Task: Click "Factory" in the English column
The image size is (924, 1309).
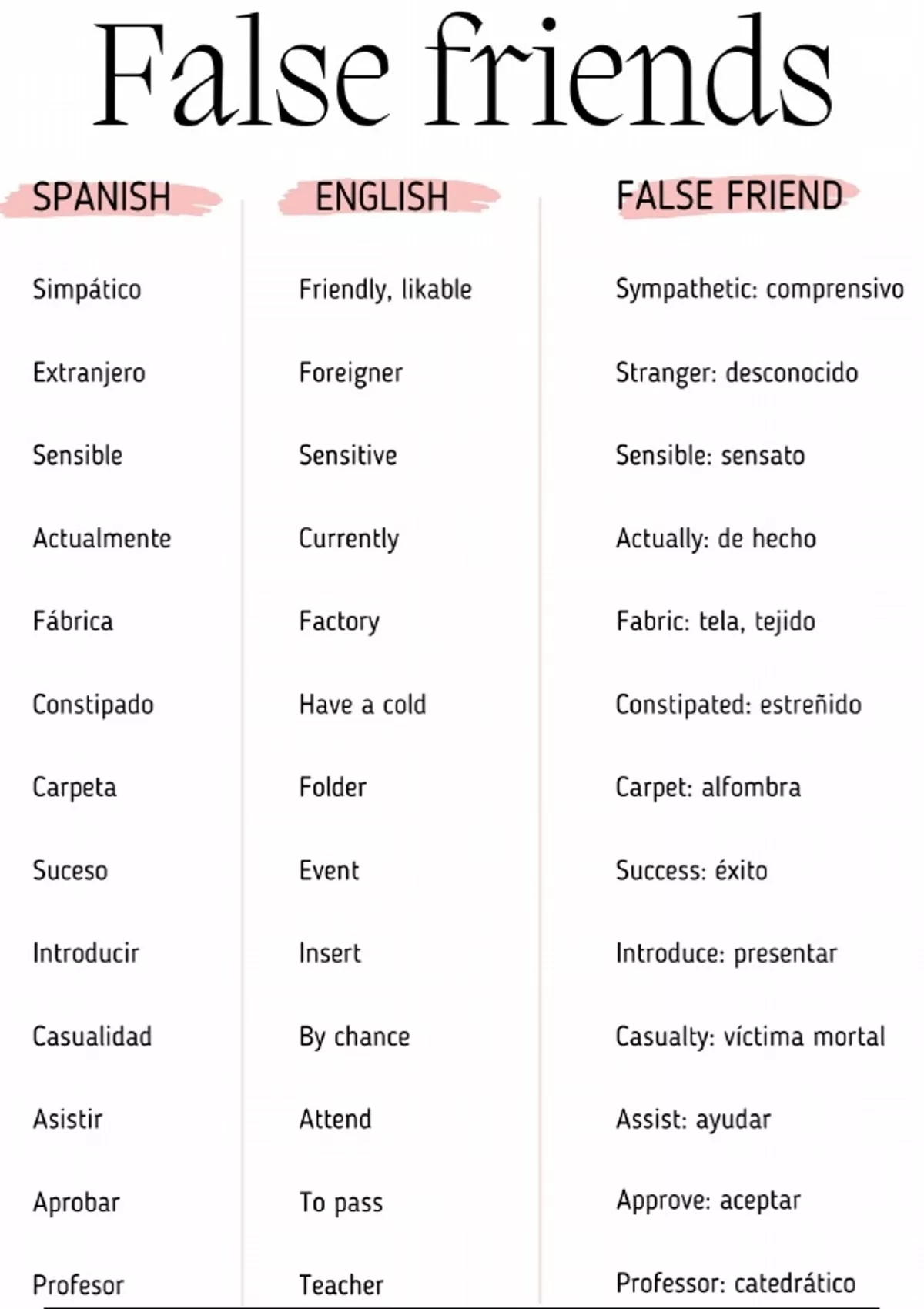Action: [x=339, y=621]
